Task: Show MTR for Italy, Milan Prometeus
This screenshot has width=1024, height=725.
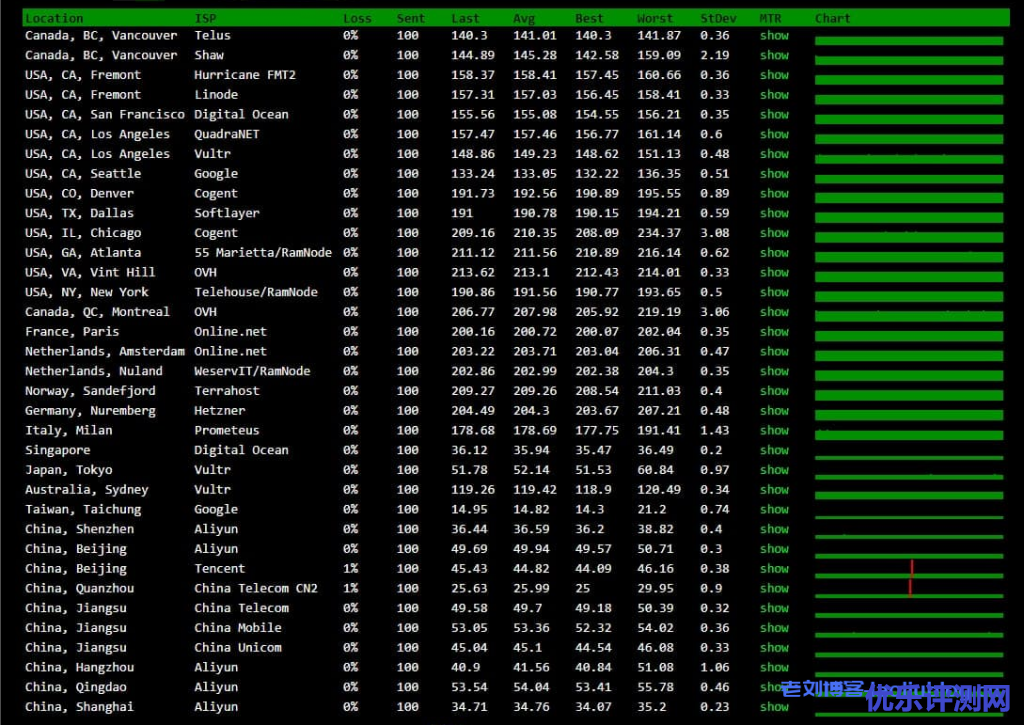Action: coord(774,430)
